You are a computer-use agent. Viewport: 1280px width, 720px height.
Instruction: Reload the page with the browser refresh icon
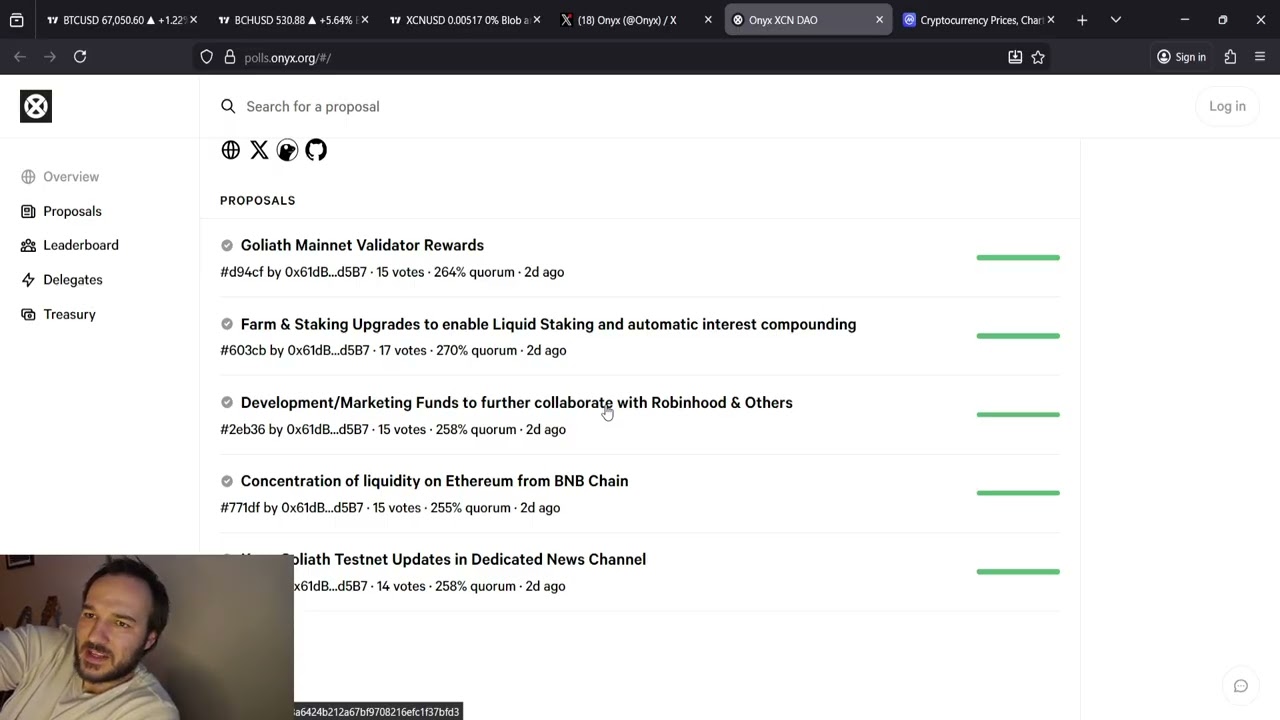click(x=80, y=57)
